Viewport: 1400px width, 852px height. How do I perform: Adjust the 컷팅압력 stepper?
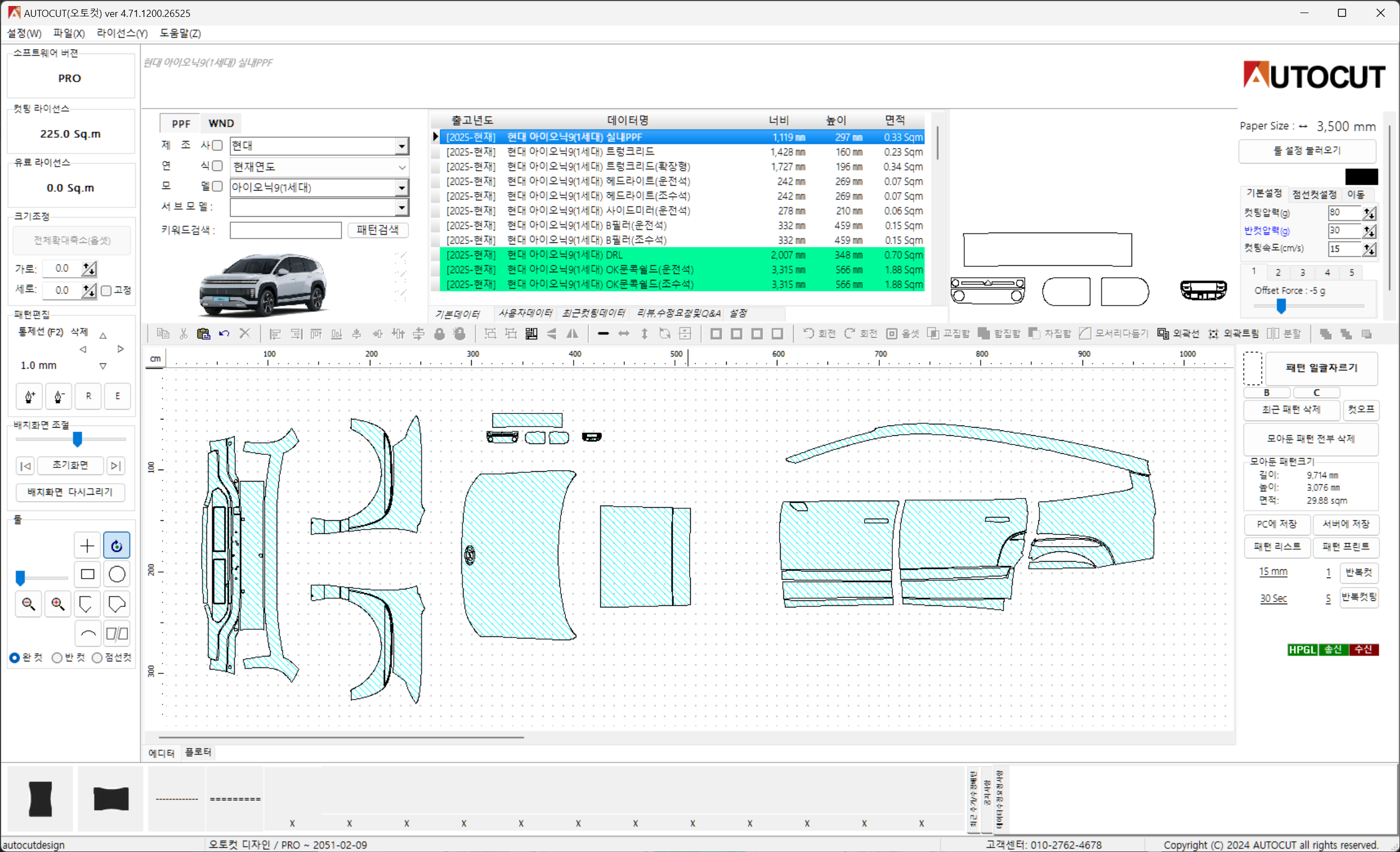coord(1369,213)
